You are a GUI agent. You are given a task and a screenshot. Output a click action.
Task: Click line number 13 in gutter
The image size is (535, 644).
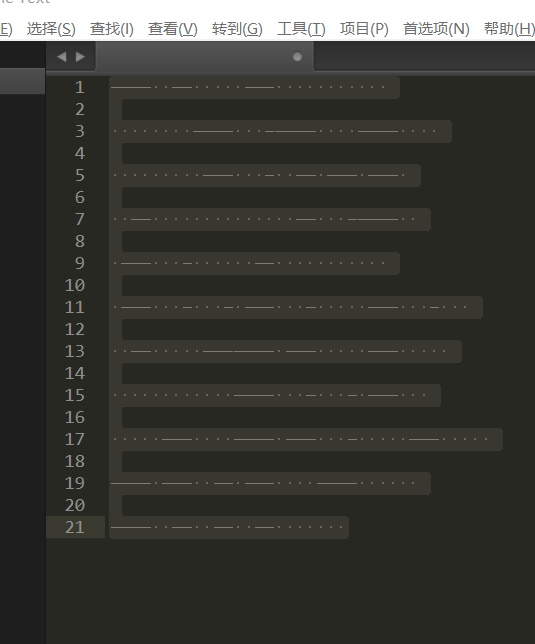pos(75,351)
